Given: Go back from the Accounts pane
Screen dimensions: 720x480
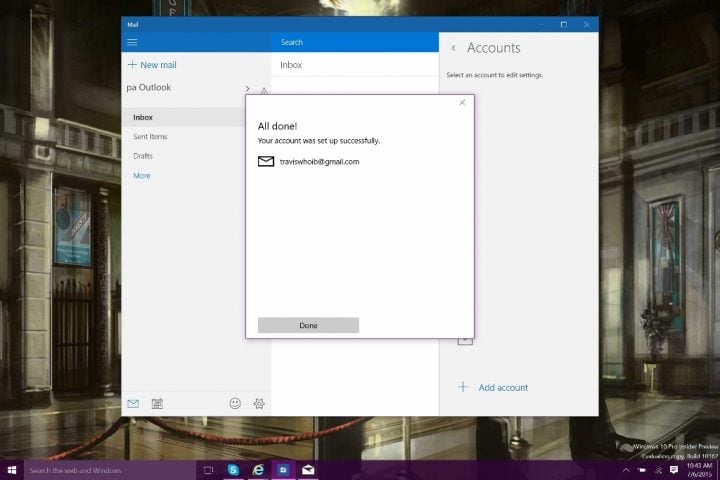Looking at the screenshot, I should pyautogui.click(x=453, y=48).
